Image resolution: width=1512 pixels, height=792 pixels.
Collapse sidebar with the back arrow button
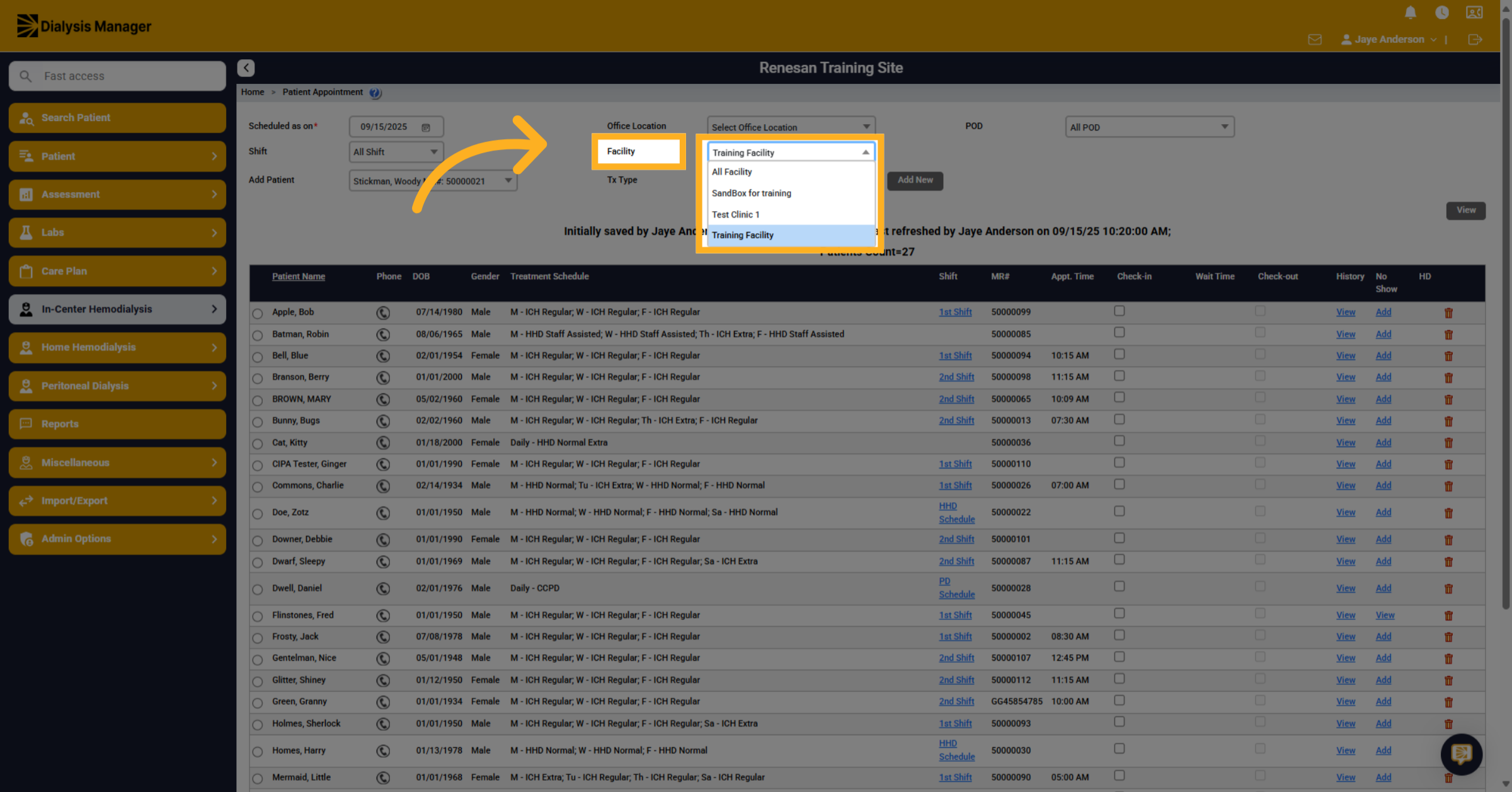coord(246,67)
